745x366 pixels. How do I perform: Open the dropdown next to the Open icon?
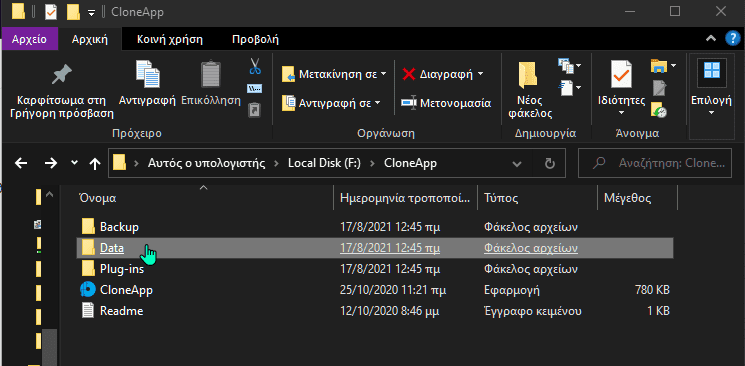click(x=673, y=66)
